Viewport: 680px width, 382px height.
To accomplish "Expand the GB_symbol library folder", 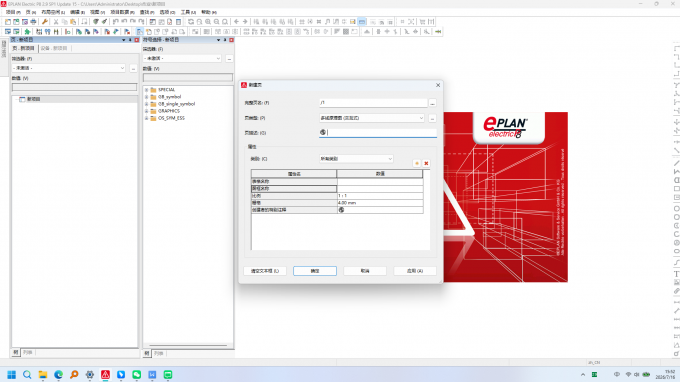I will (147, 97).
